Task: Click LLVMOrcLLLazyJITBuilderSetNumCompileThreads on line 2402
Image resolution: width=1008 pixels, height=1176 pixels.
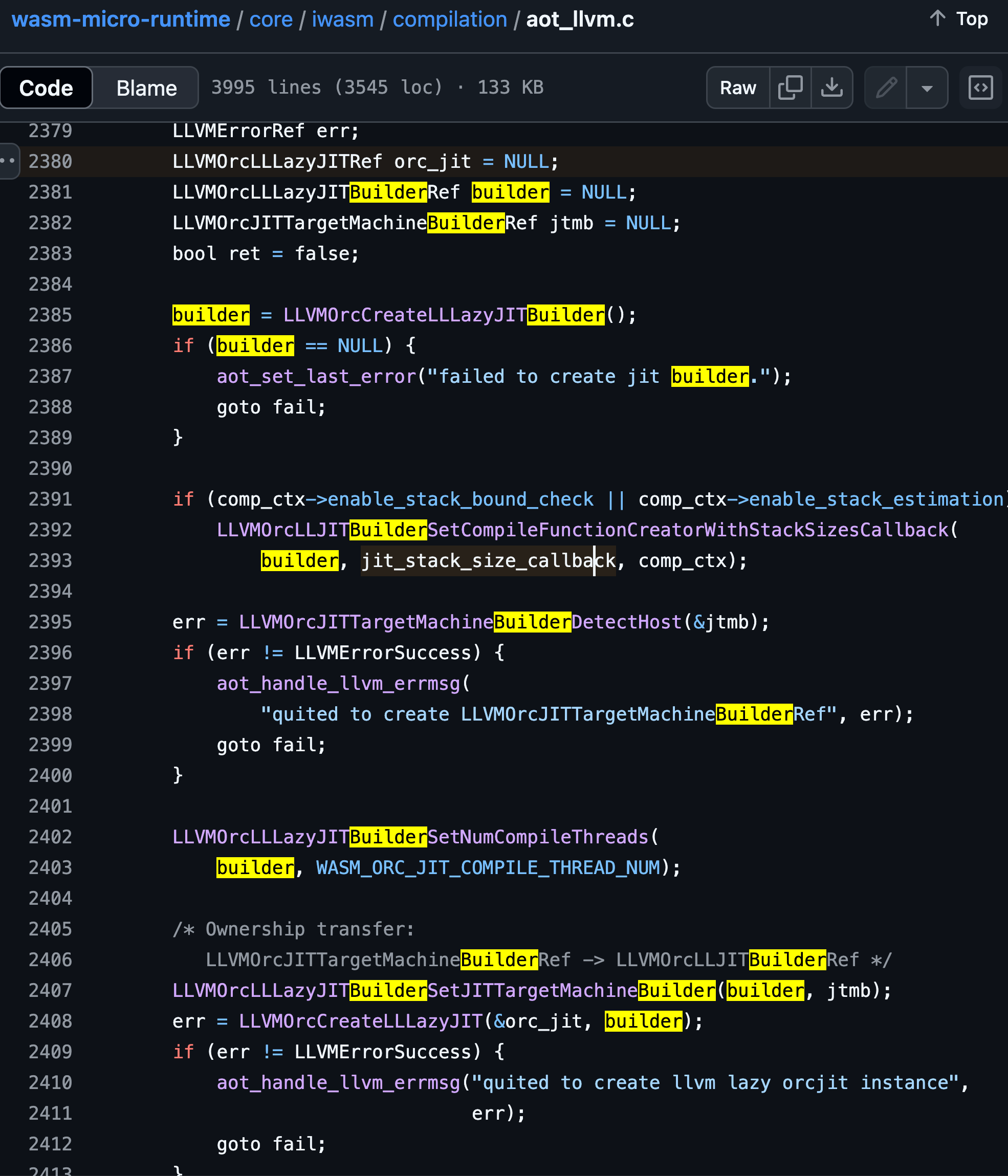Action: point(410,837)
